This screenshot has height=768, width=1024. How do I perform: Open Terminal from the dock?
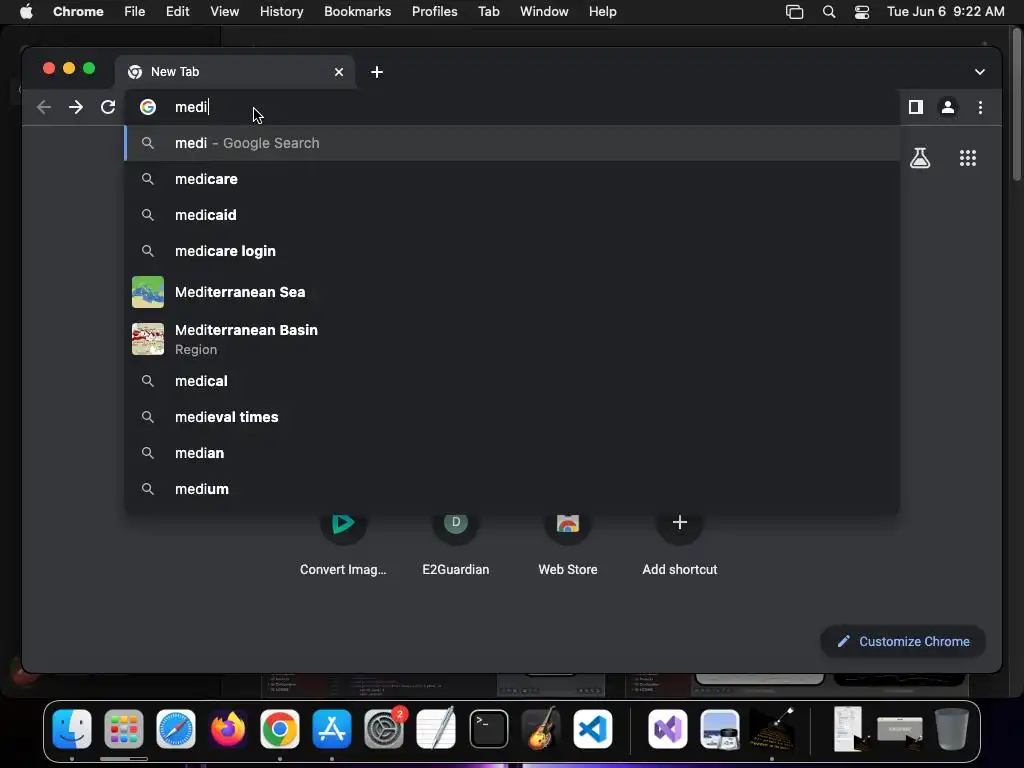point(488,728)
